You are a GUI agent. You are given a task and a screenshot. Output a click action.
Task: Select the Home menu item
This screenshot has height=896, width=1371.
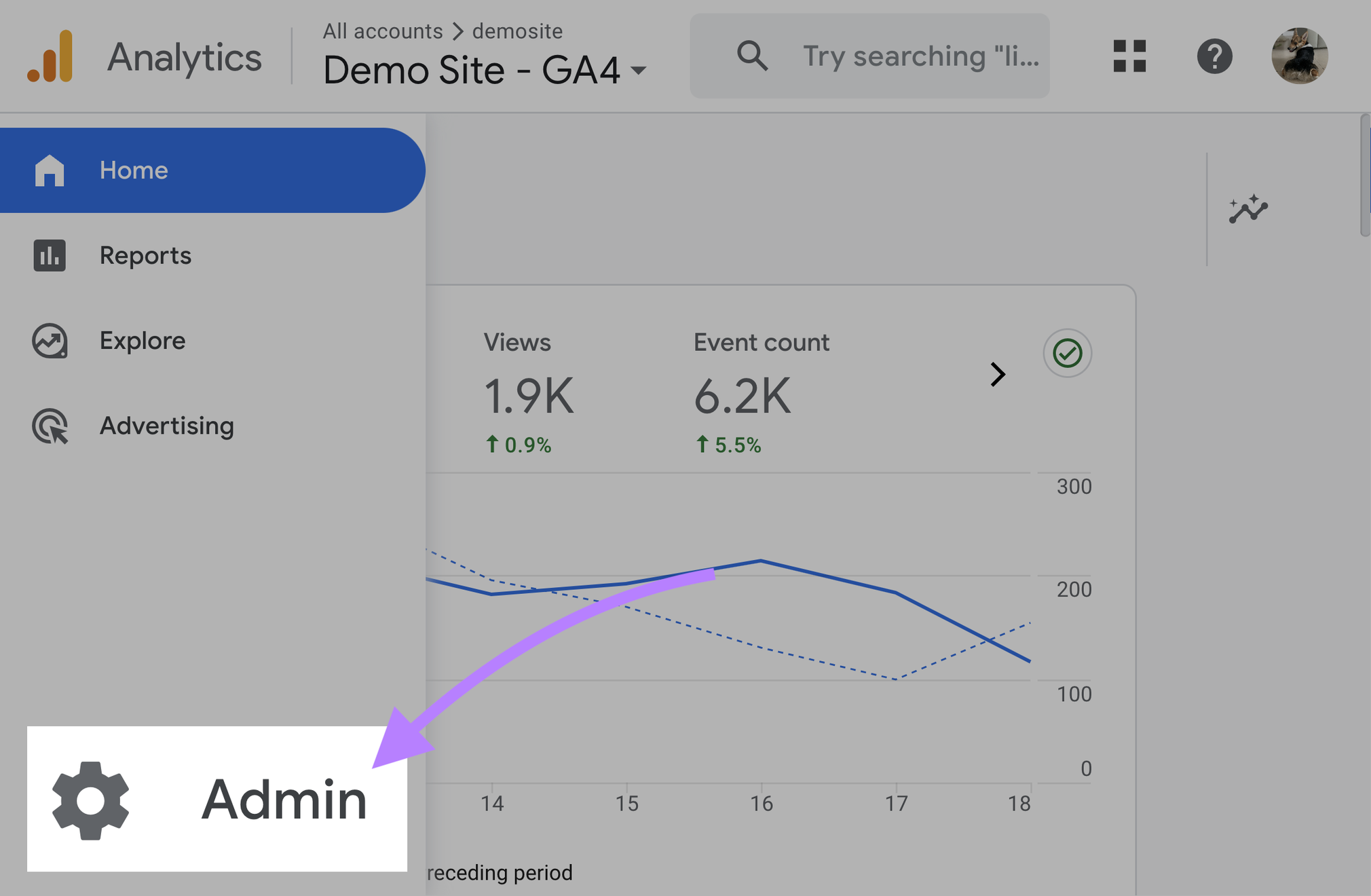[x=133, y=171]
